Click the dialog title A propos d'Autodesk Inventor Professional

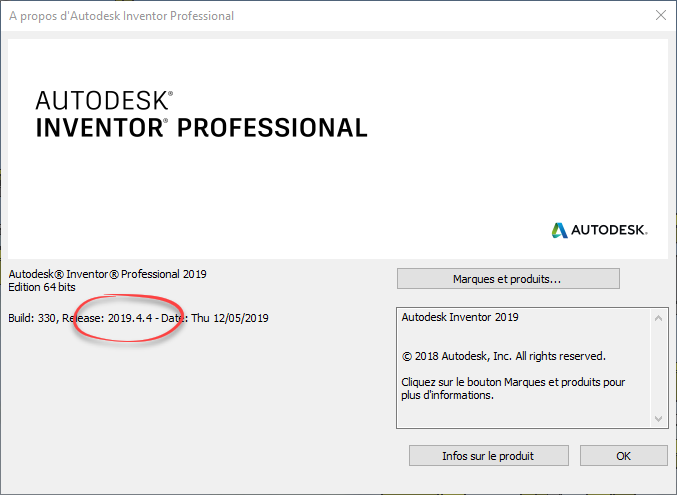[121, 16]
